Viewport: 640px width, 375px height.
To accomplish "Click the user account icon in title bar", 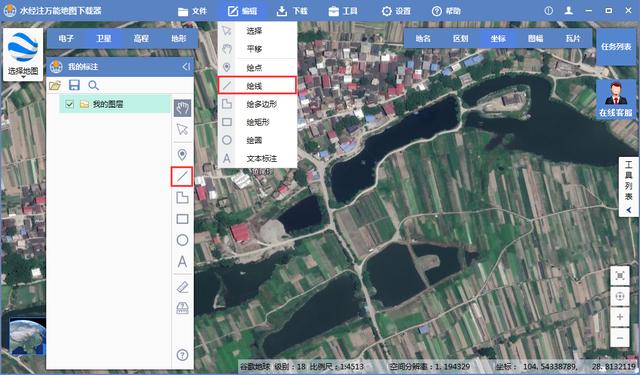I will coord(569,11).
